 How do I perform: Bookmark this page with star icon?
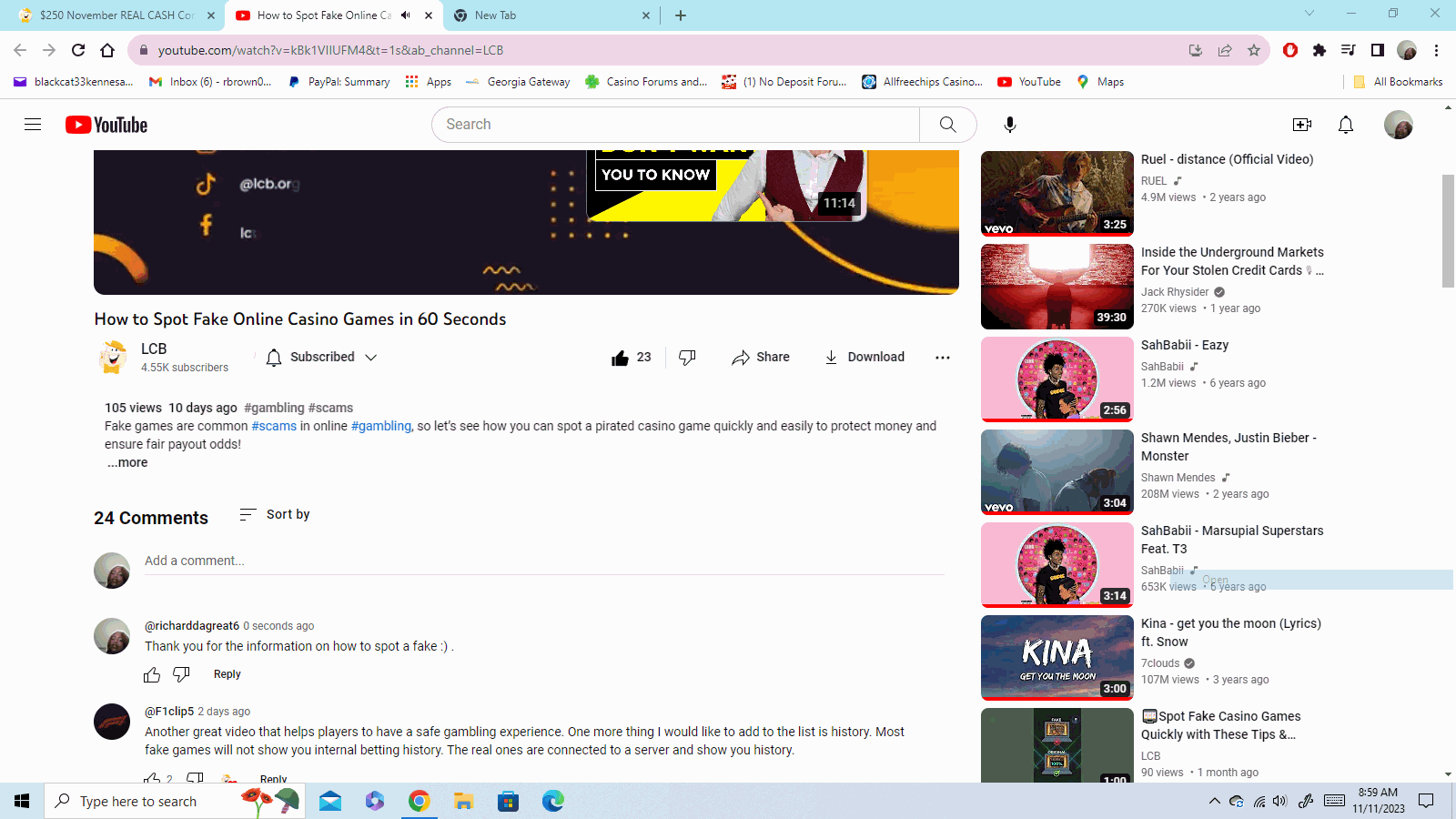coord(1254,50)
